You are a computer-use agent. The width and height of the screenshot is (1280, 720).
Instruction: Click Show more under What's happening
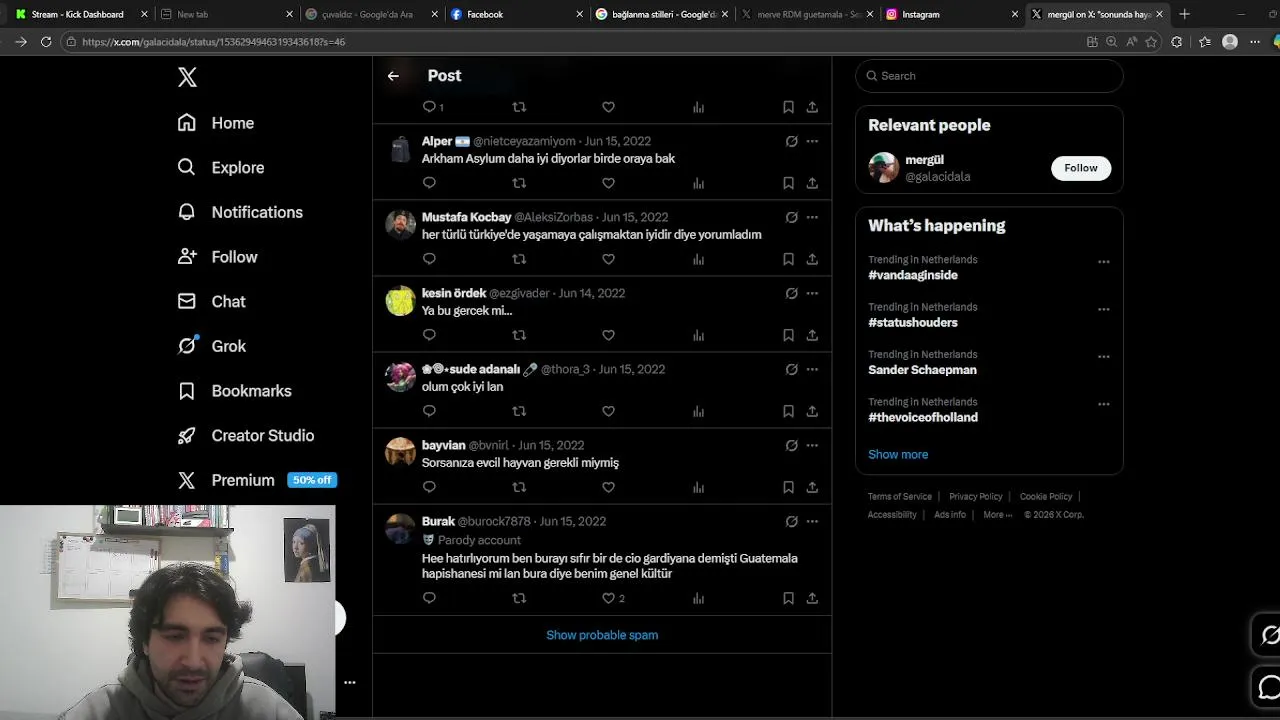898,454
